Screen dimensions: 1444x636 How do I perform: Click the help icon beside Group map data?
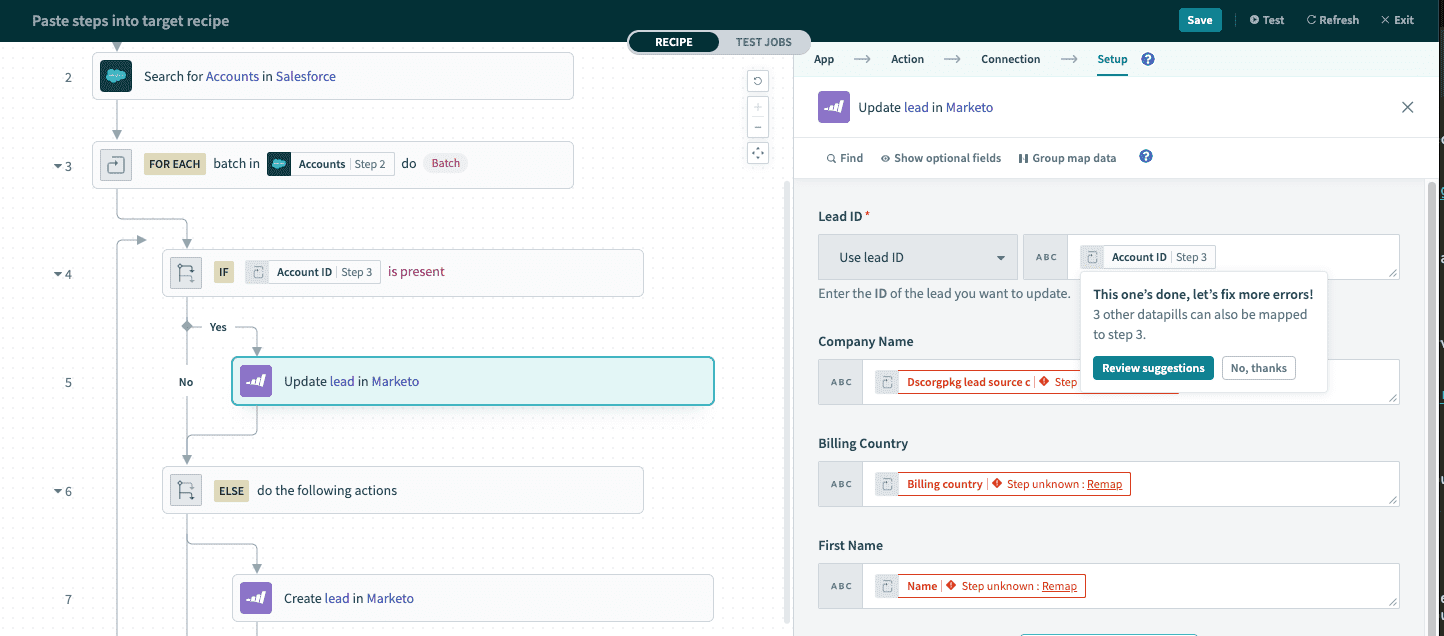point(1146,157)
